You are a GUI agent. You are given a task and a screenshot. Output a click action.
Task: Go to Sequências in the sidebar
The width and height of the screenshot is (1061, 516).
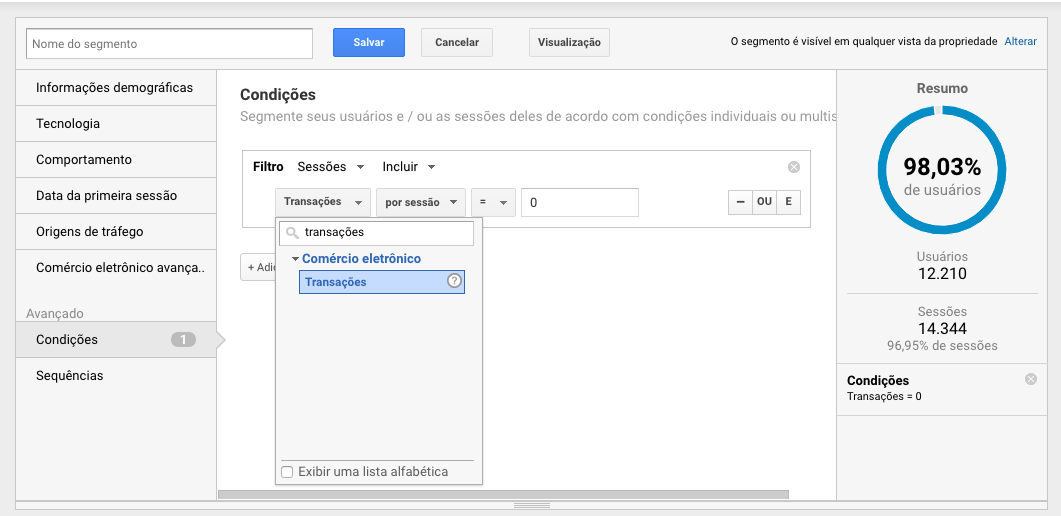[x=70, y=376]
